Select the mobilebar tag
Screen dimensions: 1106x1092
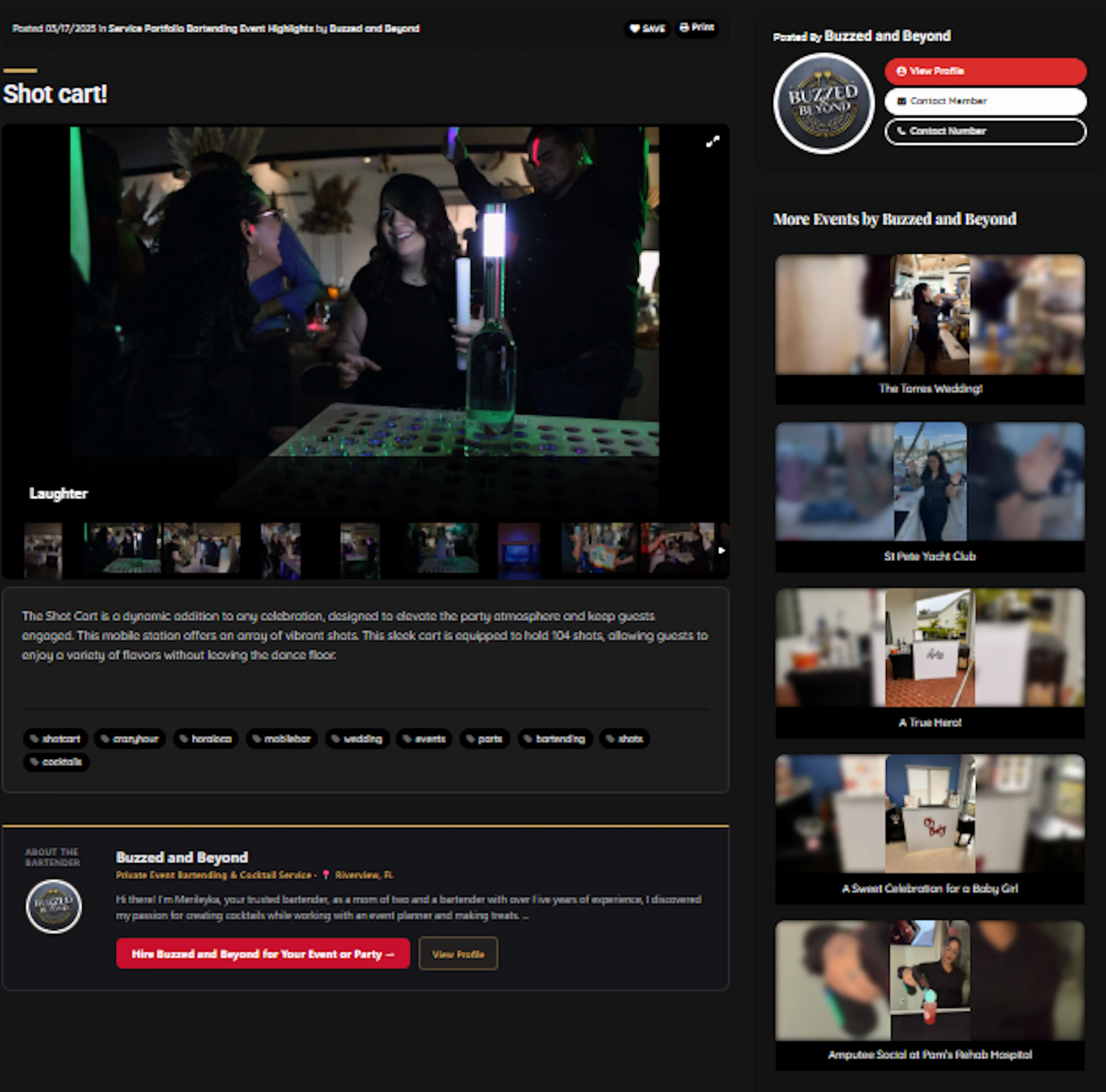tap(282, 739)
